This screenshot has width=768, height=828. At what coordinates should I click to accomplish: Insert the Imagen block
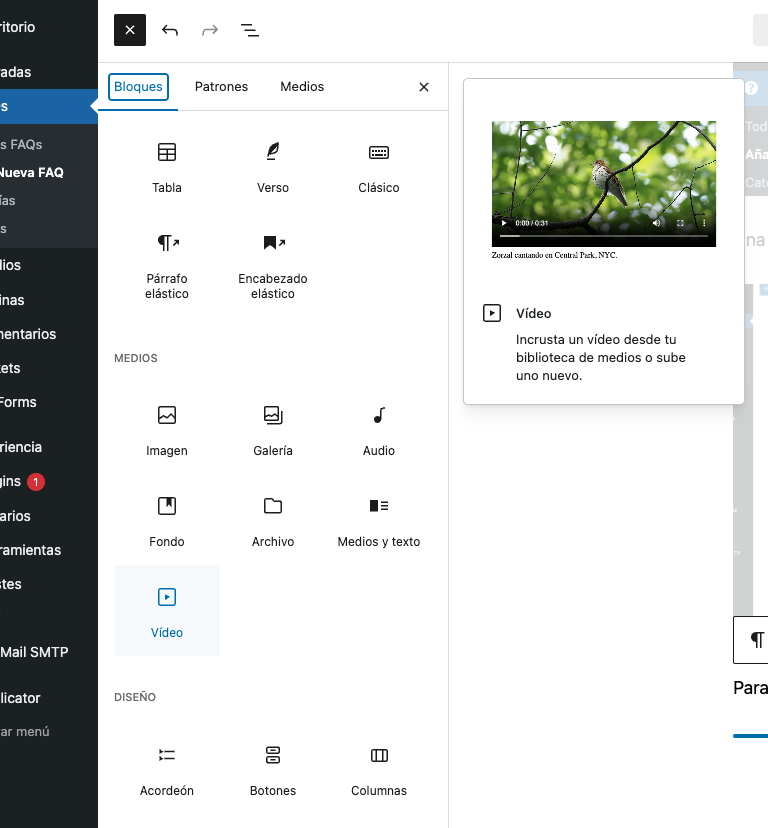coord(167,429)
